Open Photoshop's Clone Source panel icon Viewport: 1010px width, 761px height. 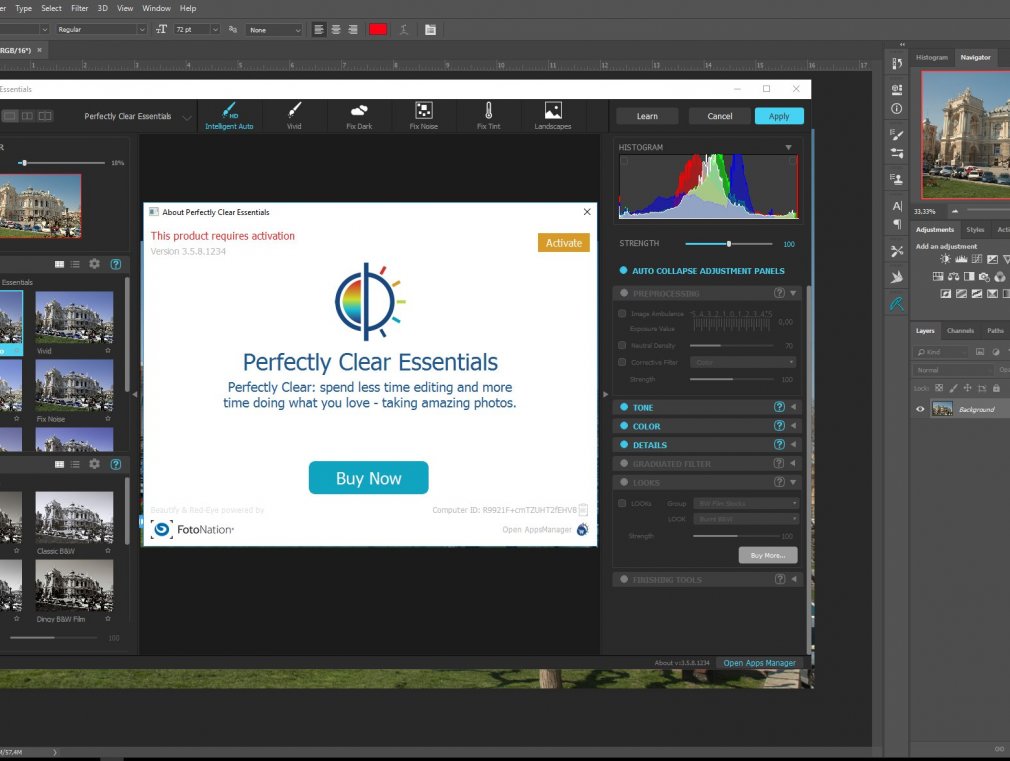[897, 179]
